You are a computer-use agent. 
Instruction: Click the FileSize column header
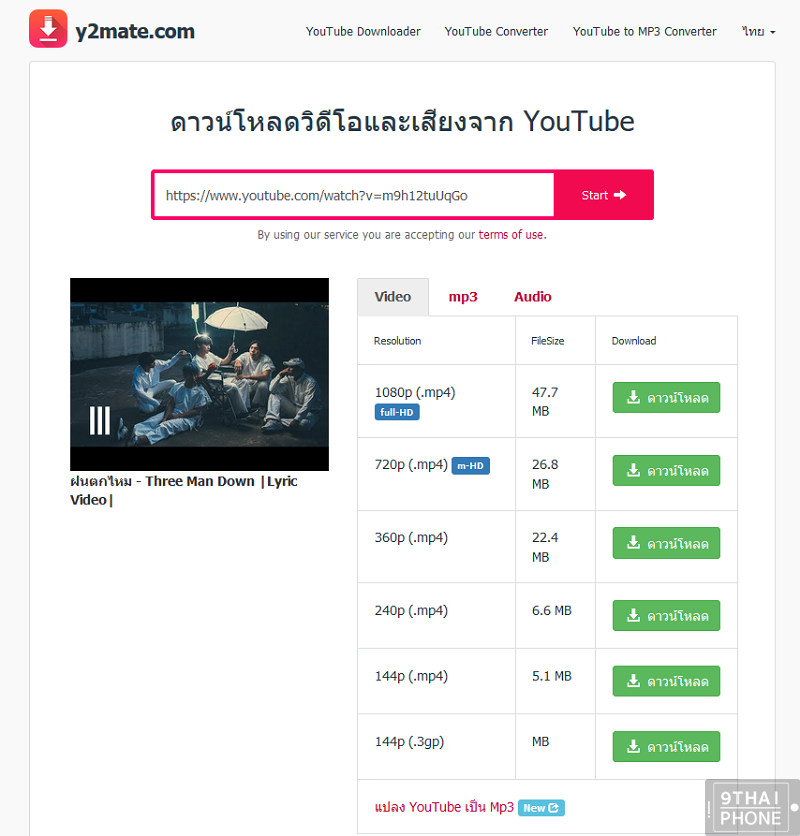548,341
